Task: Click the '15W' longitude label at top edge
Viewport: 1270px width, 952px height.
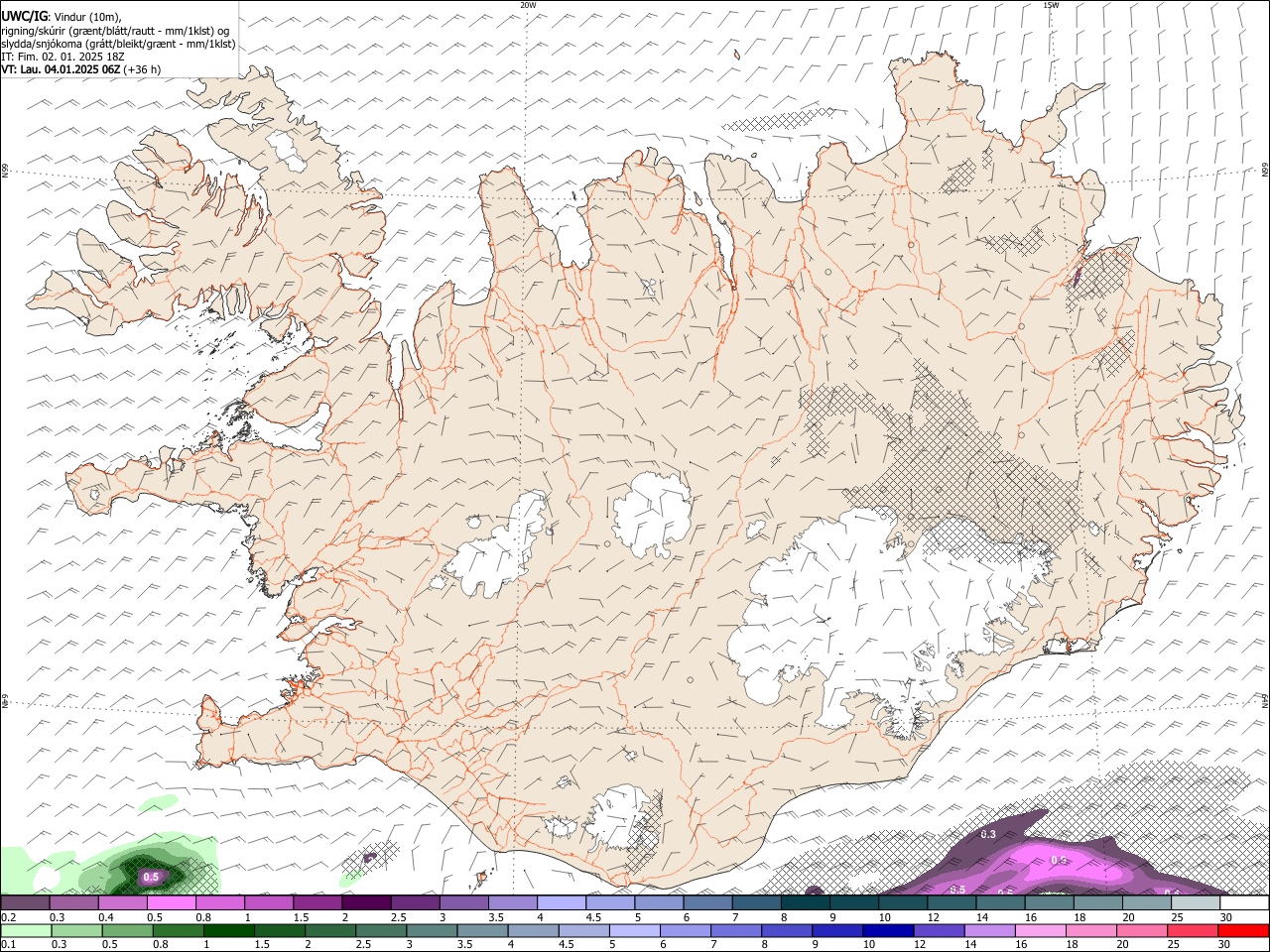Action: (1051, 5)
